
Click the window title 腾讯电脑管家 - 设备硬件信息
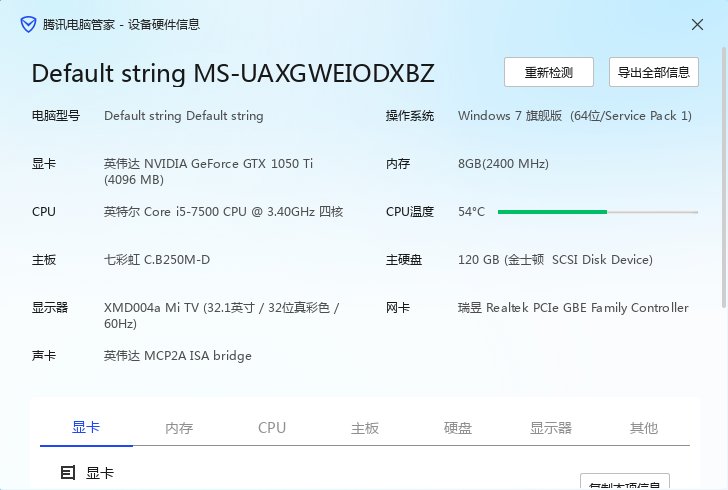pyautogui.click(x=121, y=25)
